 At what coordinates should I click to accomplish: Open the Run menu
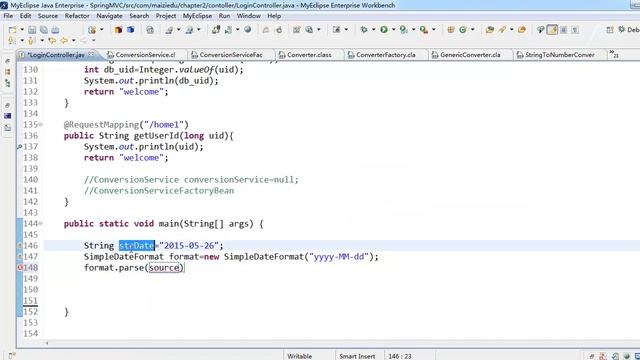(x=224, y=16)
